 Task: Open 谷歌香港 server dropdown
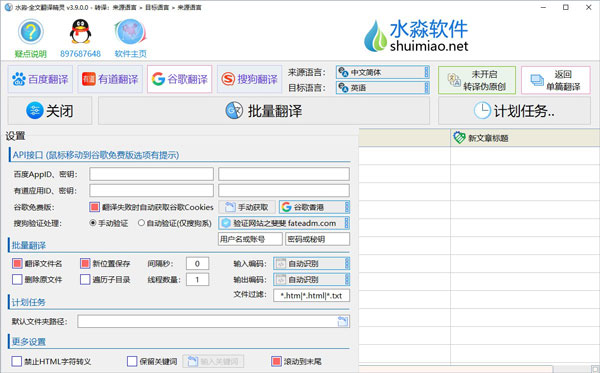pos(314,207)
